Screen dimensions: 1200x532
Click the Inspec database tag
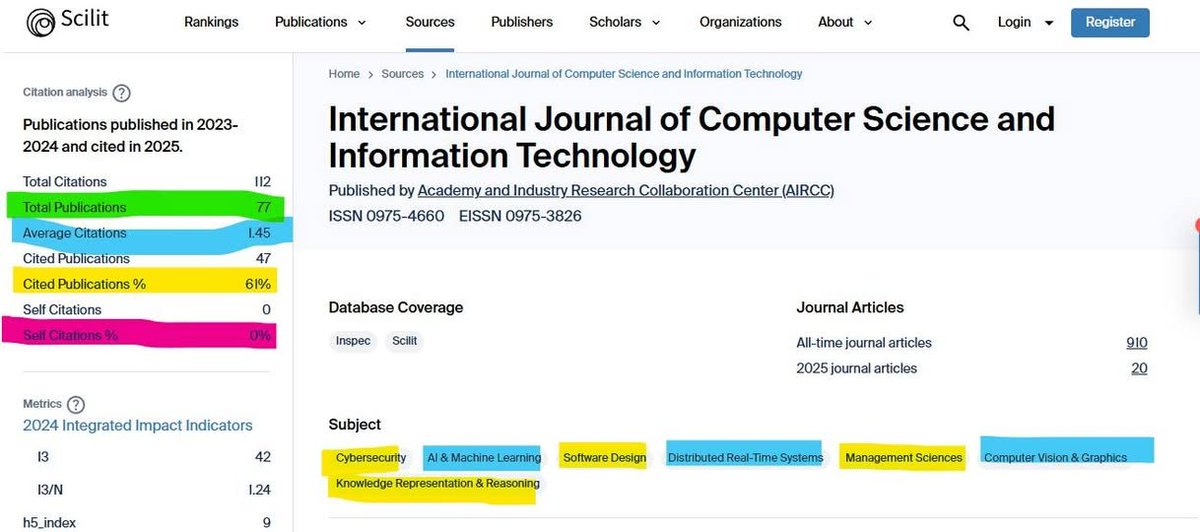[x=353, y=341]
